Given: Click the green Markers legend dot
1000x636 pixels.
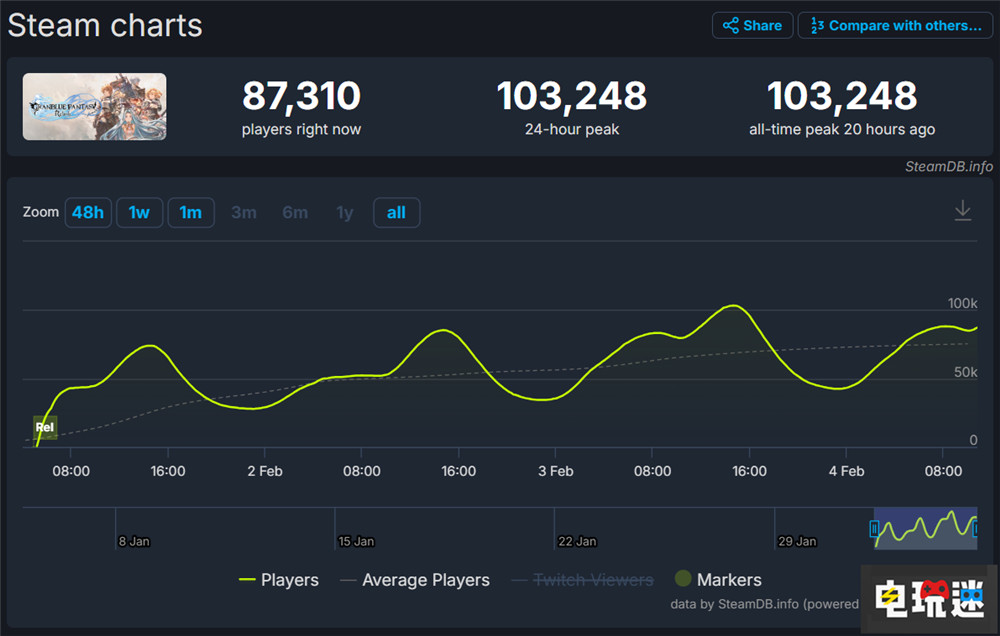Looking at the screenshot, I should pos(684,578).
